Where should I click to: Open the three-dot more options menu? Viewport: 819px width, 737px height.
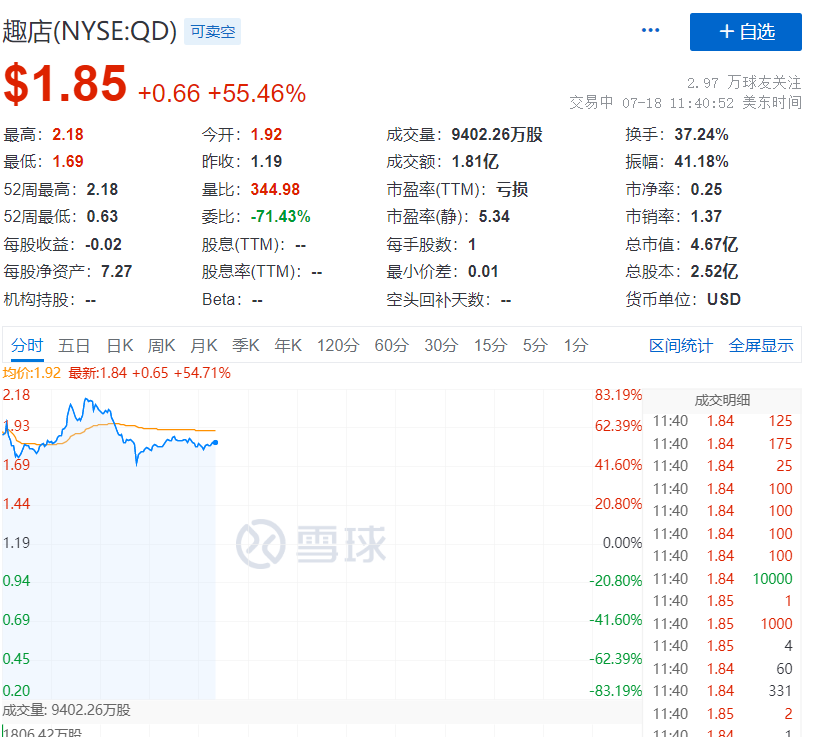650,30
